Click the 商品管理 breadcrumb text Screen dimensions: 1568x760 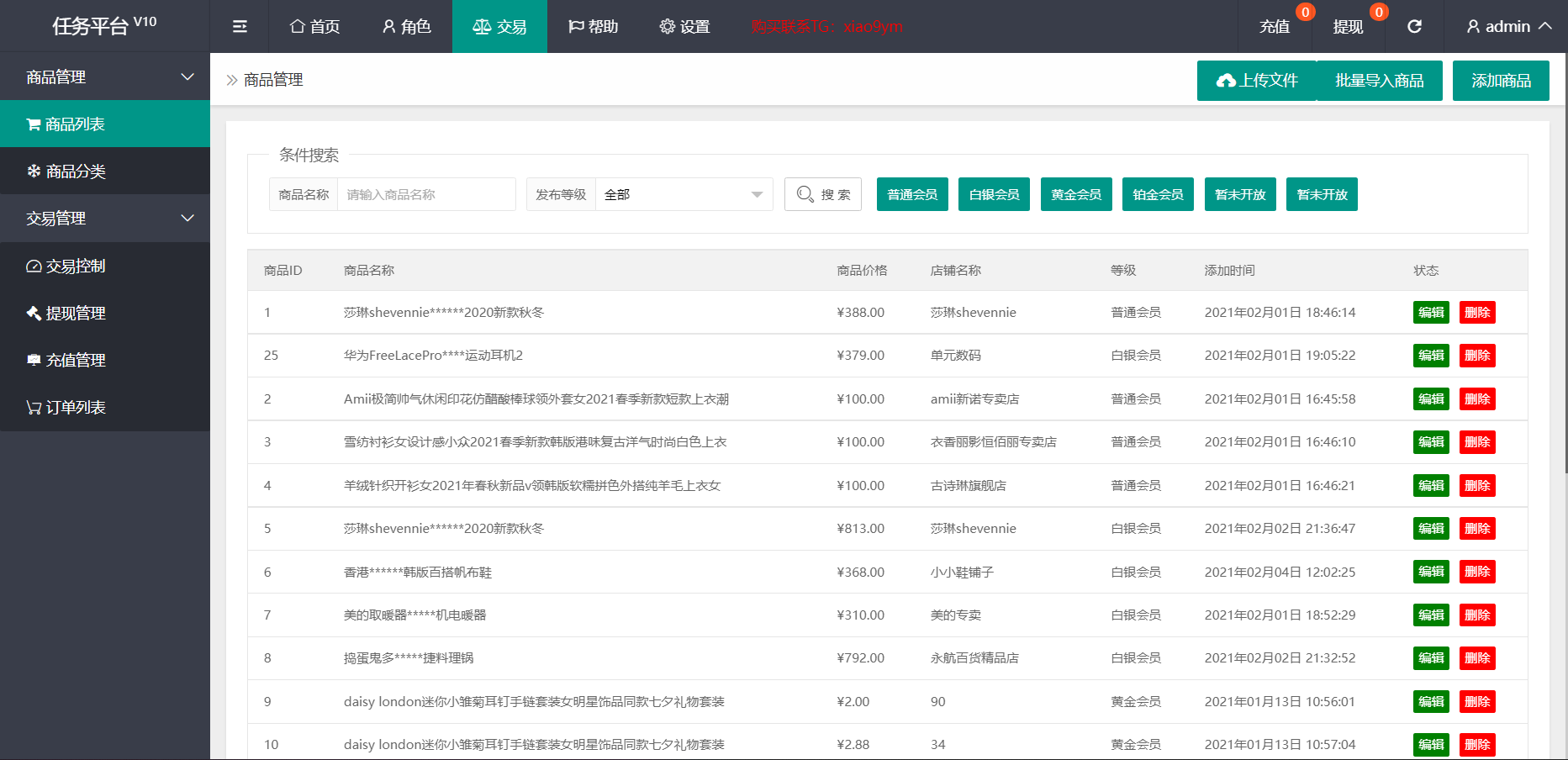tap(273, 80)
